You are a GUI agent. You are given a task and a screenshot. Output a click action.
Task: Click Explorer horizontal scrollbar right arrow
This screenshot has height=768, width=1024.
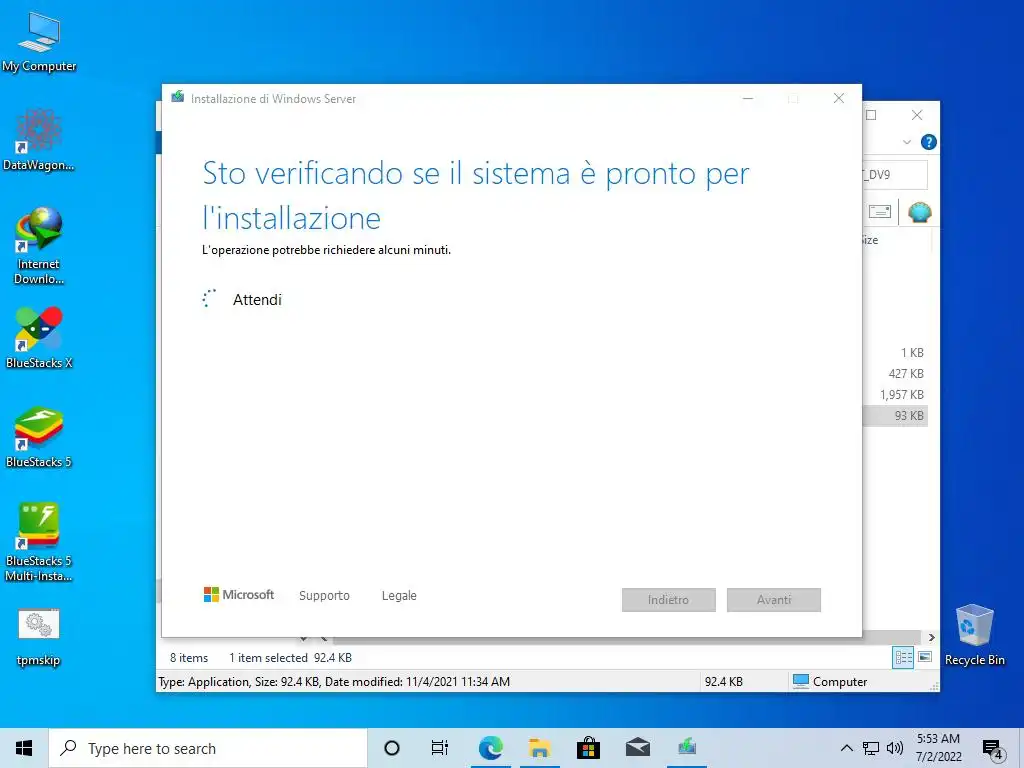[932, 637]
